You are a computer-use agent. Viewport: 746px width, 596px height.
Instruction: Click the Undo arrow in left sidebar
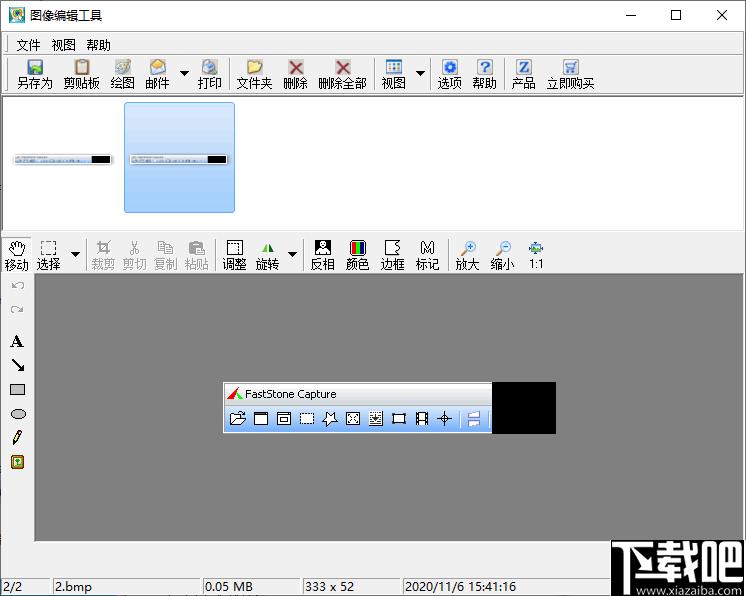coord(18,285)
